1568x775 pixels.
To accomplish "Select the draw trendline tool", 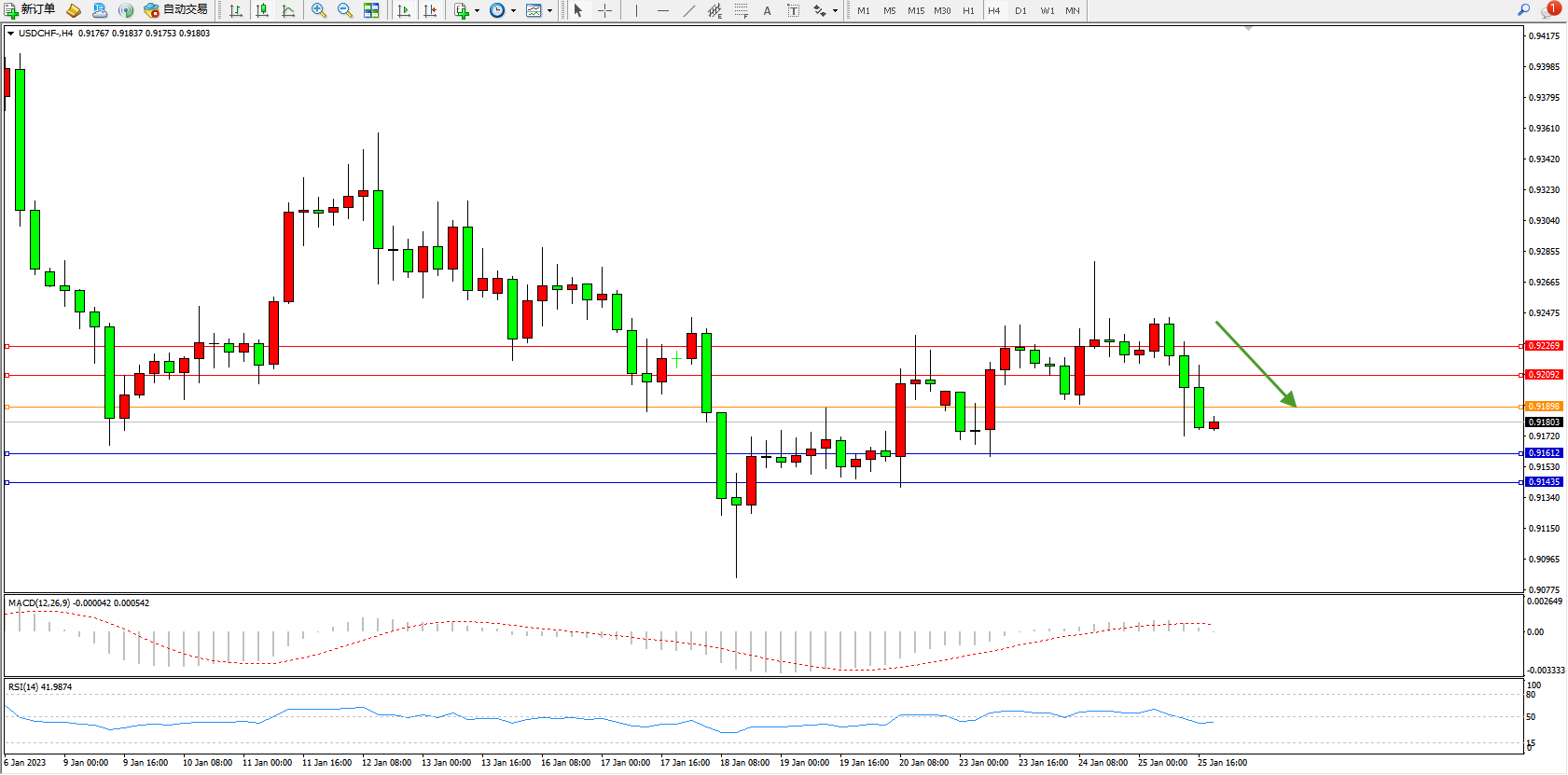I will [x=688, y=10].
